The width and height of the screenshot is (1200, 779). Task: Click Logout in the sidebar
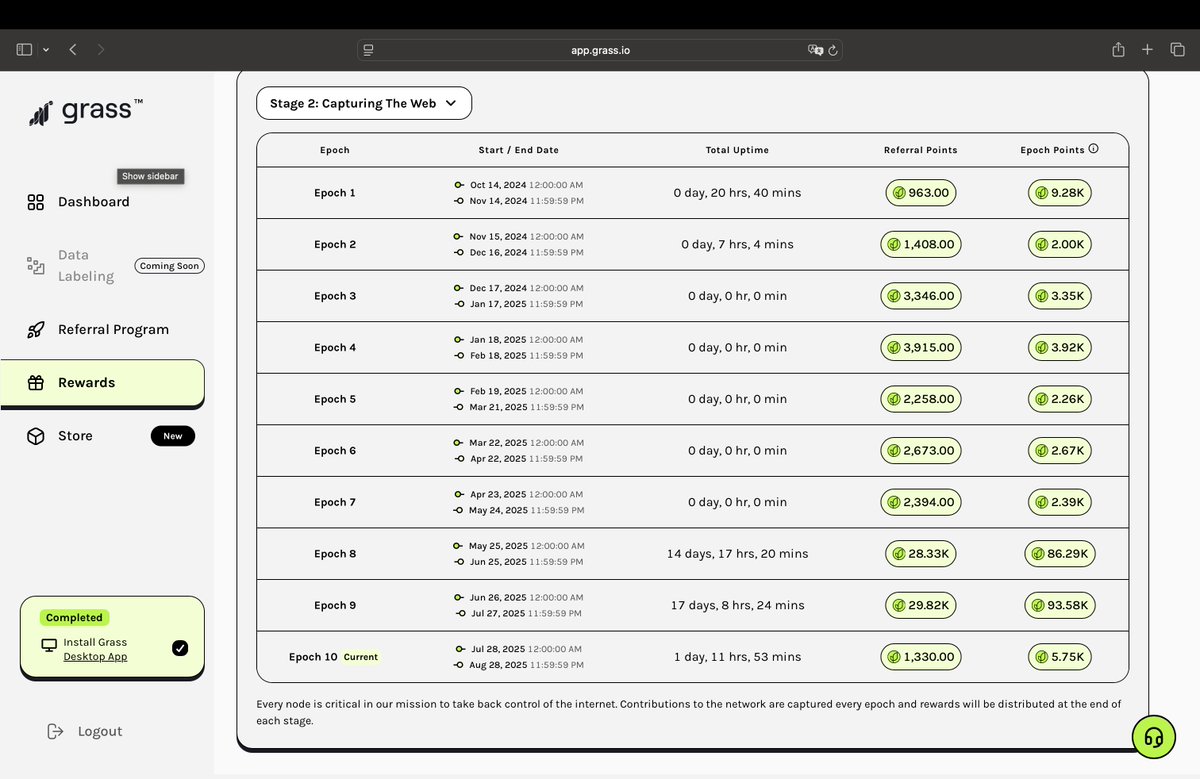[x=100, y=731]
